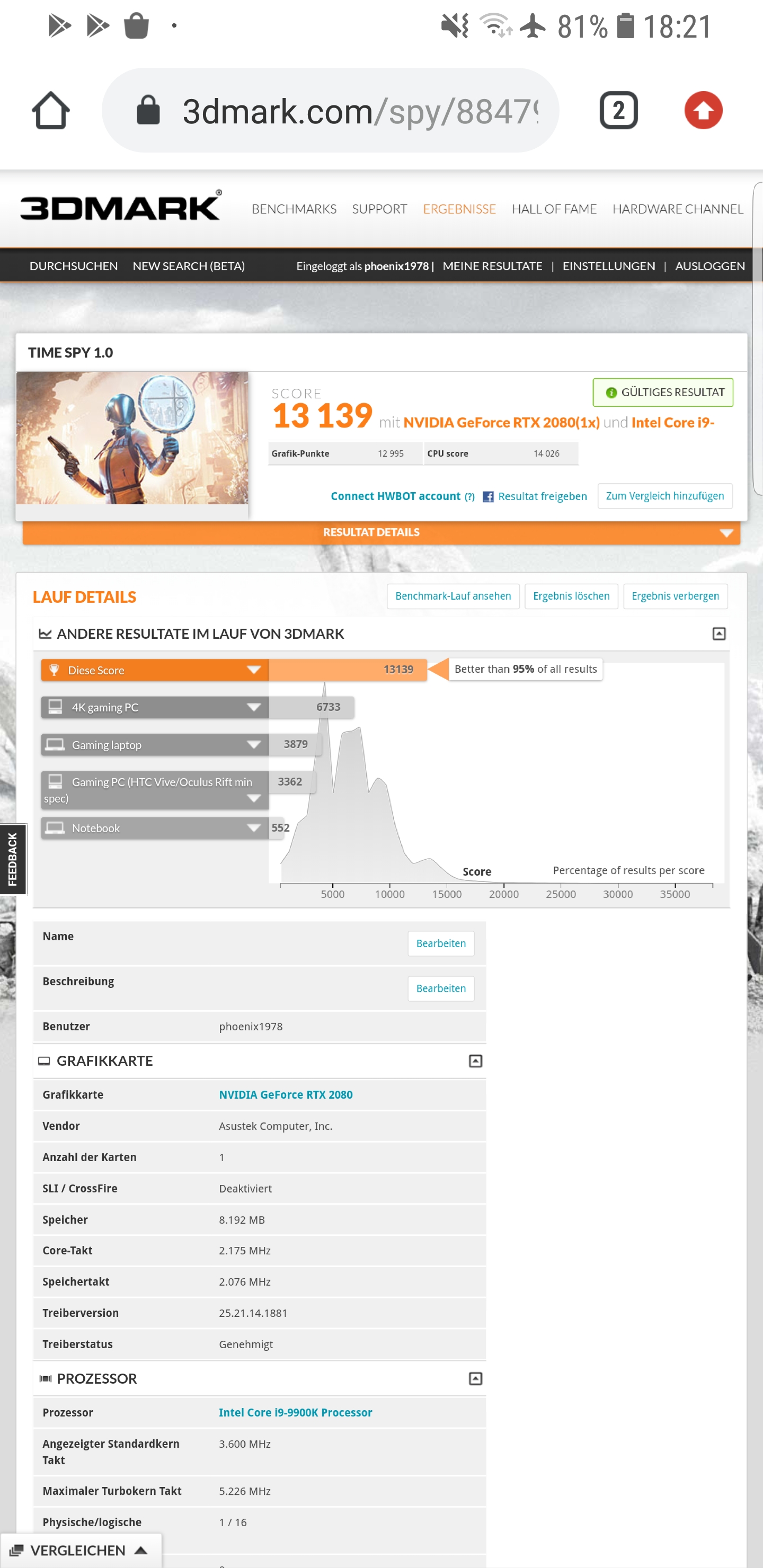
Task: Open the Feedback side tab
Action: (x=13, y=859)
